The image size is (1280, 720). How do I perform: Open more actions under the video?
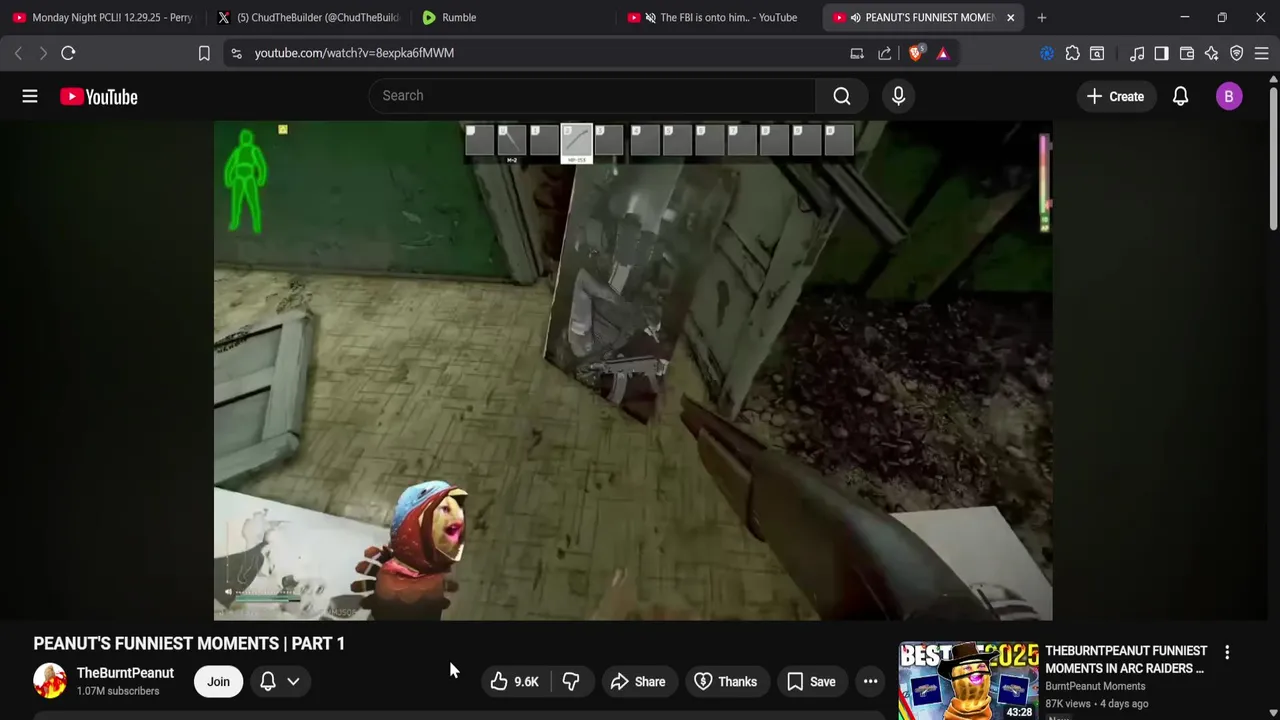[871, 682]
